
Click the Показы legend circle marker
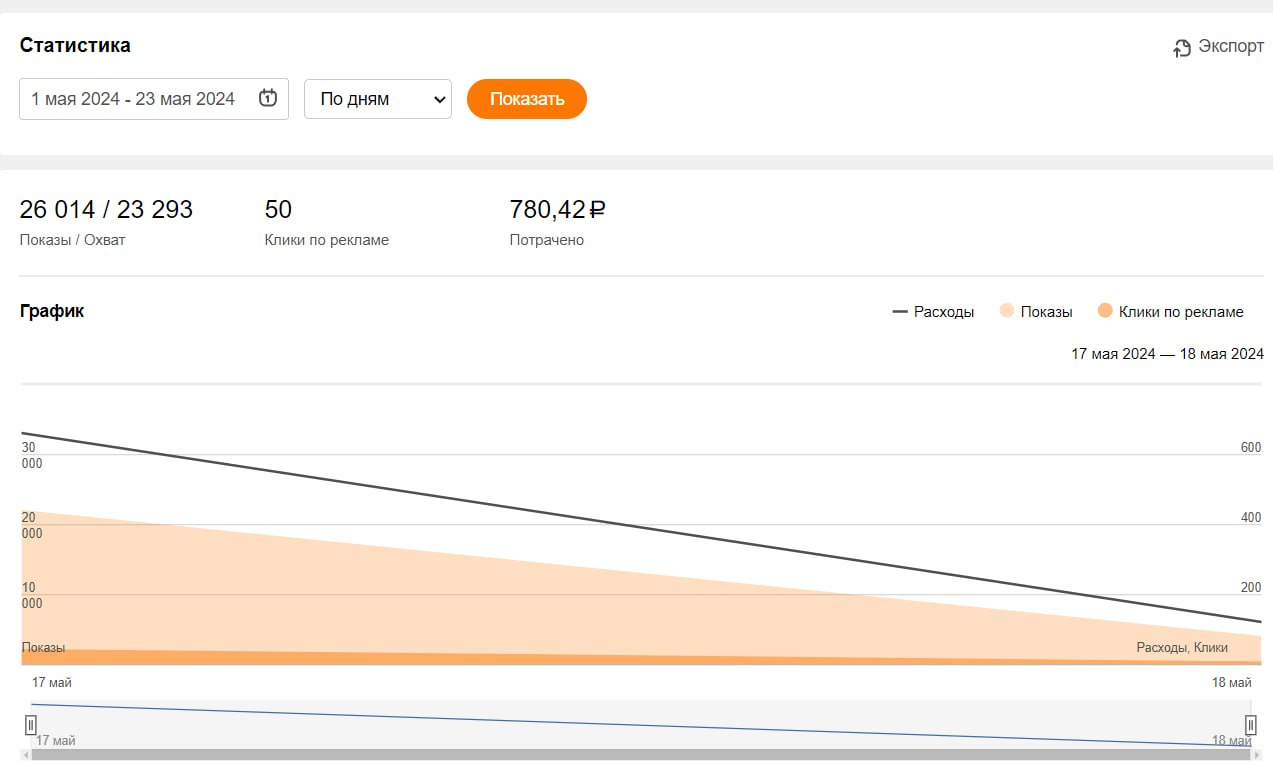1007,311
